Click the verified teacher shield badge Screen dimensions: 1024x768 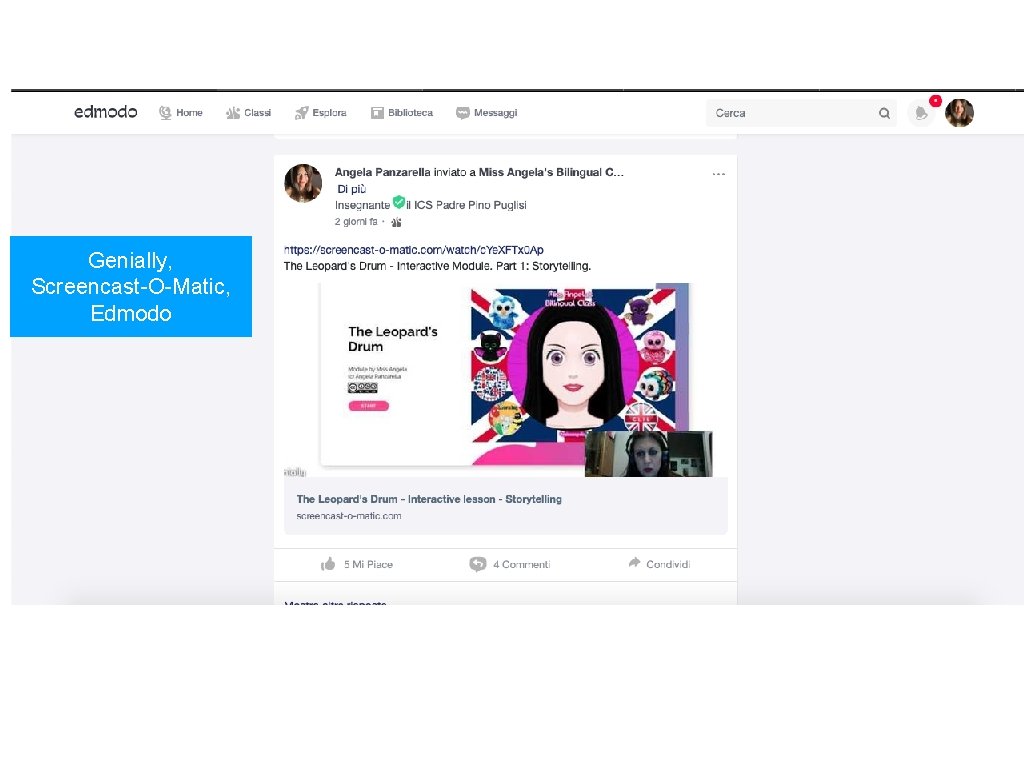point(398,202)
